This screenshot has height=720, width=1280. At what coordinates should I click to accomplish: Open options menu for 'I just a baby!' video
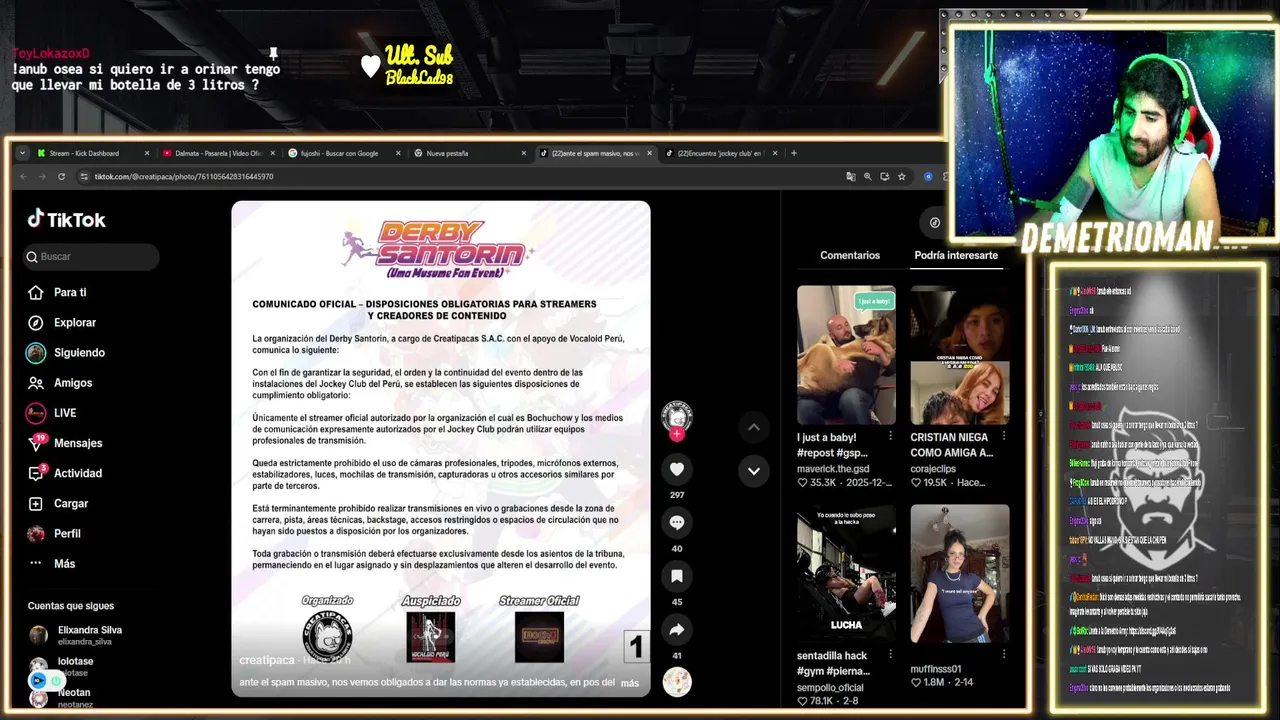(890, 436)
